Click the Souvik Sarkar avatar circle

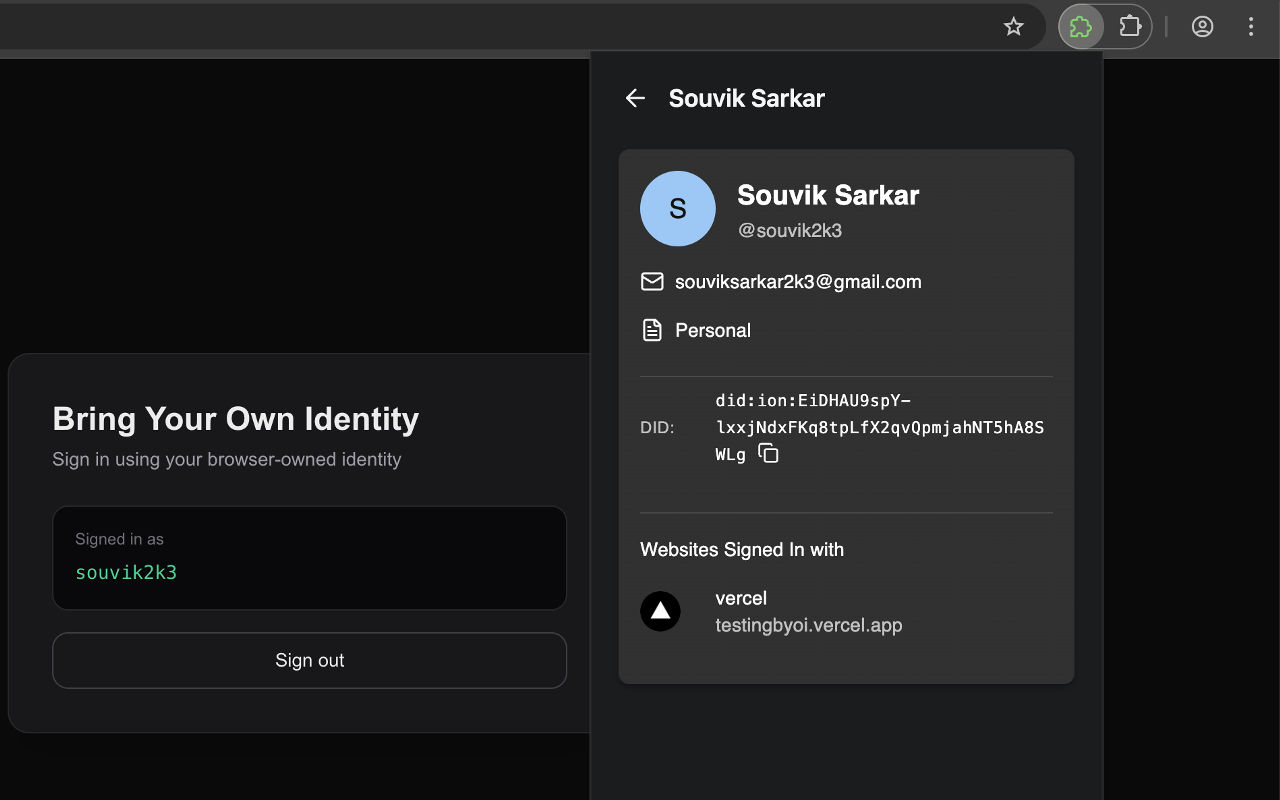click(678, 209)
